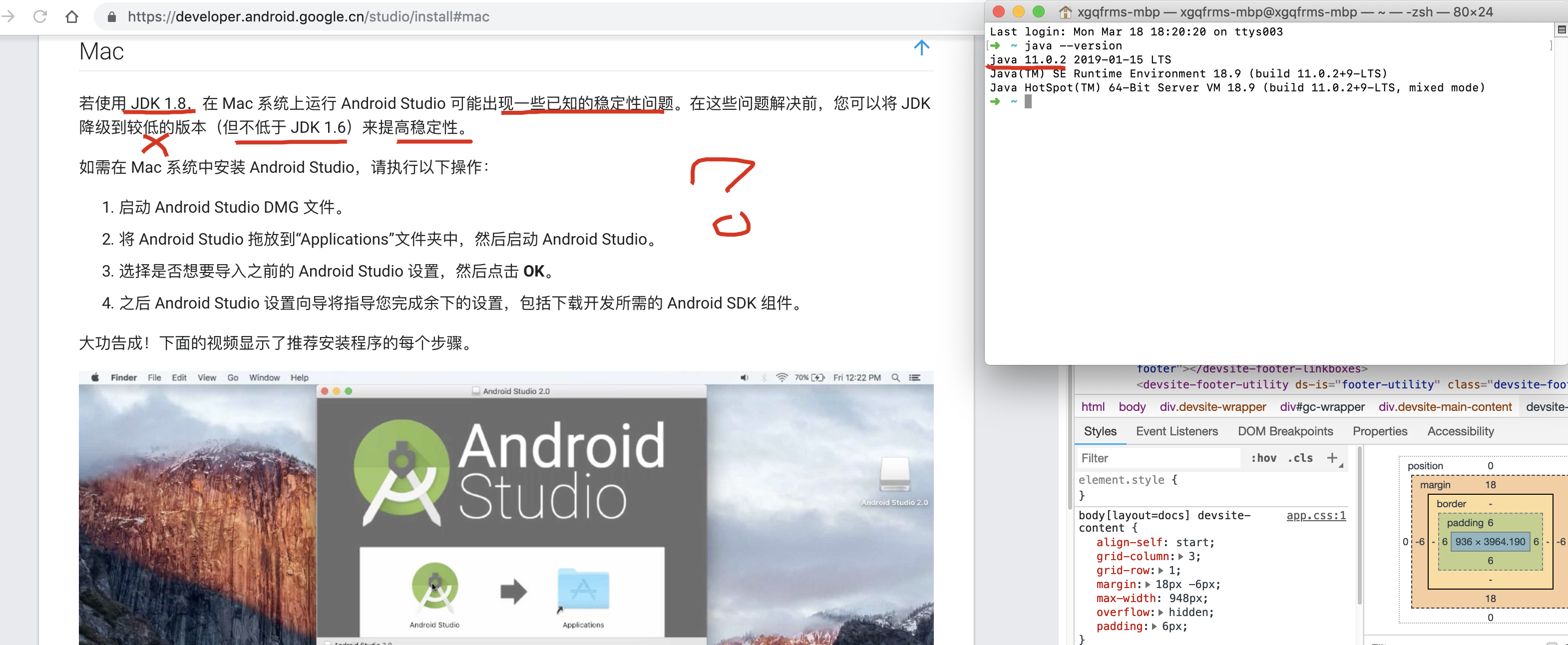Click notification center list icon in video menu bar
The image size is (1568, 645).
(914, 377)
